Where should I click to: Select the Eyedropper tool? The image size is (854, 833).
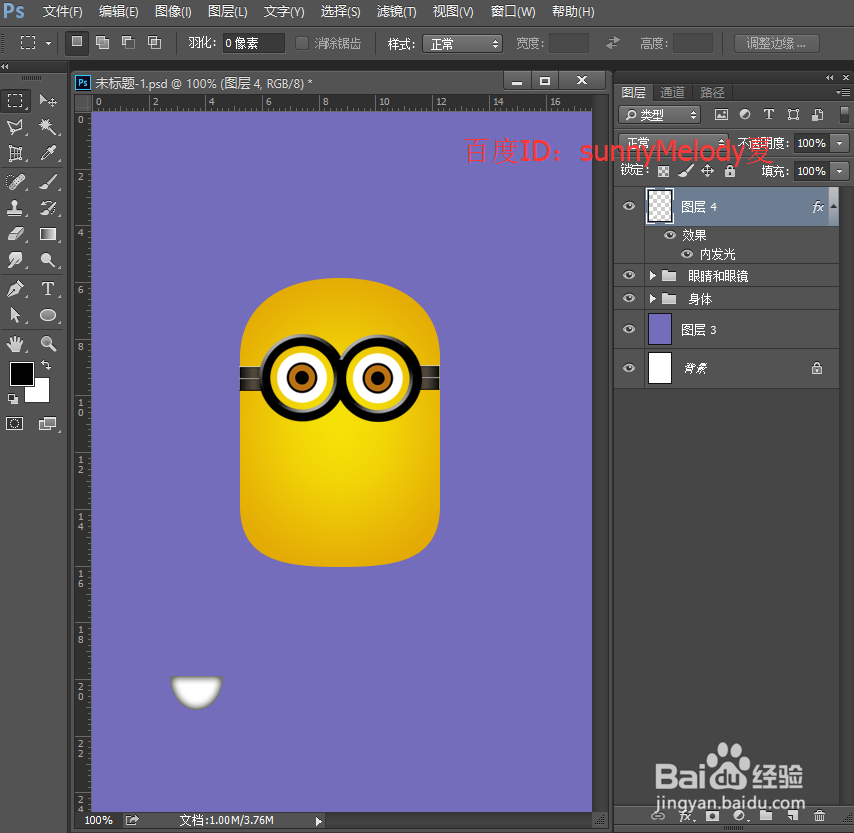(x=48, y=153)
